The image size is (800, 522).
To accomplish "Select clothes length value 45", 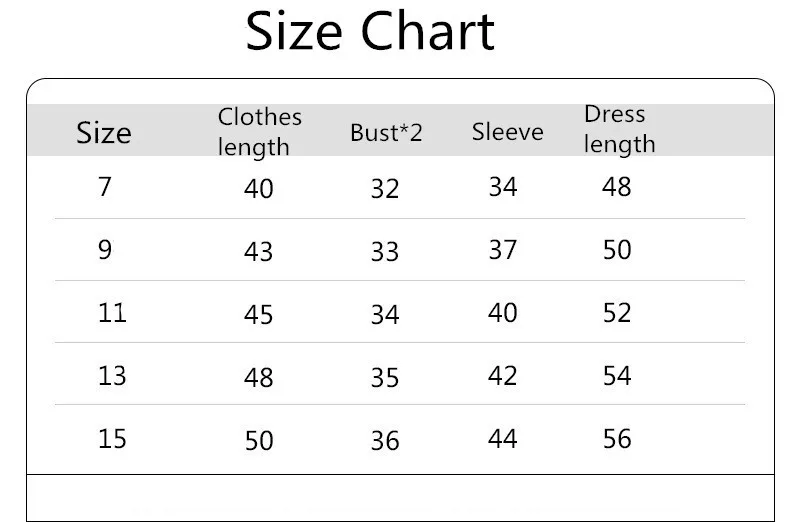I will coord(258,314).
